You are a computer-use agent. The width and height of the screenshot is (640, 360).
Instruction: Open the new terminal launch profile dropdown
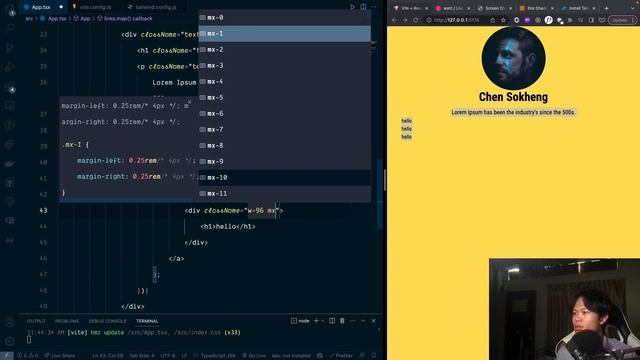(322, 321)
